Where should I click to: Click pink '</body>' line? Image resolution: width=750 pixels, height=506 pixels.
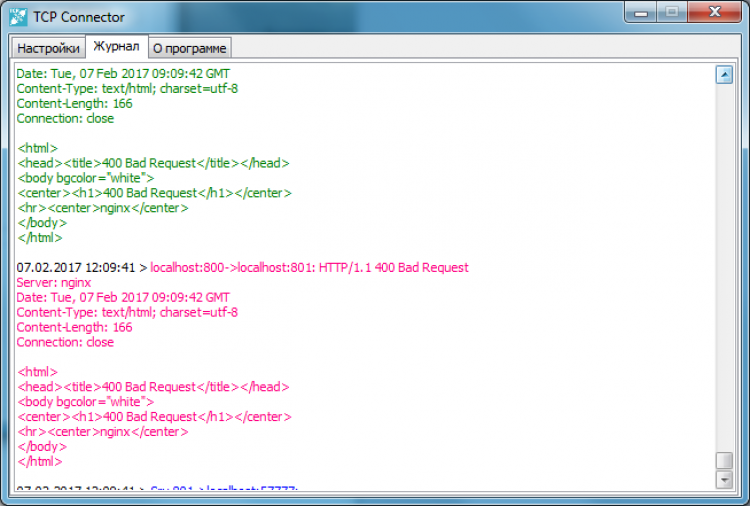click(x=42, y=447)
